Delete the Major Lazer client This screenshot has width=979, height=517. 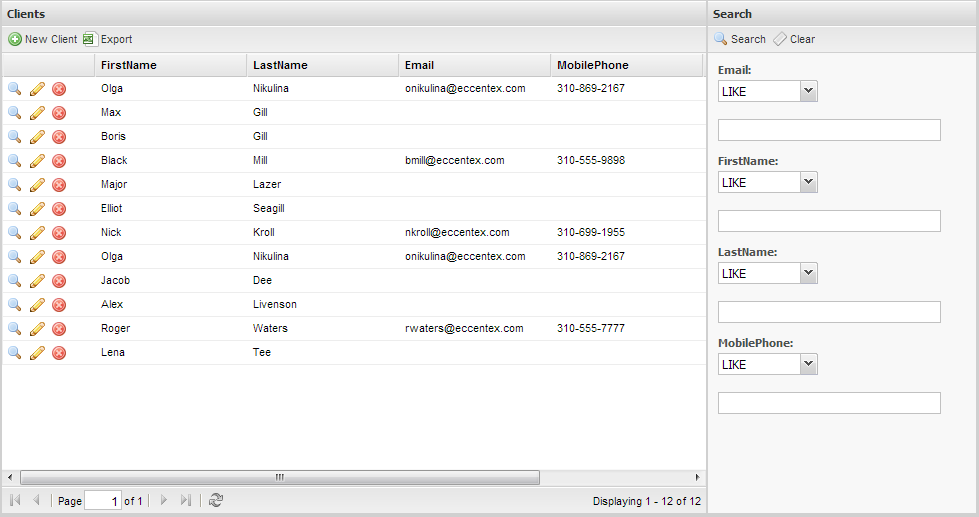click(59, 185)
